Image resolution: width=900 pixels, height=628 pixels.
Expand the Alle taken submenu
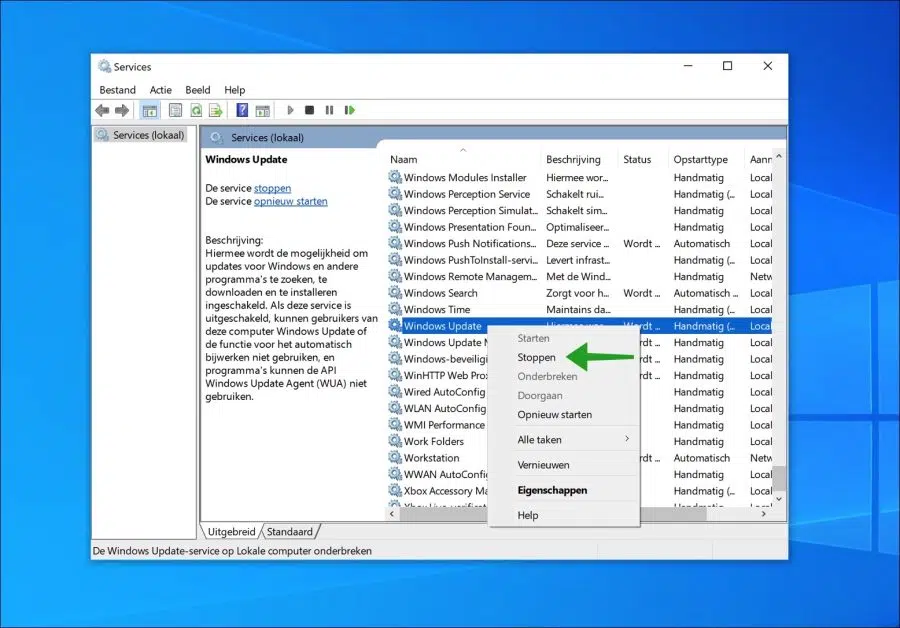click(x=564, y=440)
